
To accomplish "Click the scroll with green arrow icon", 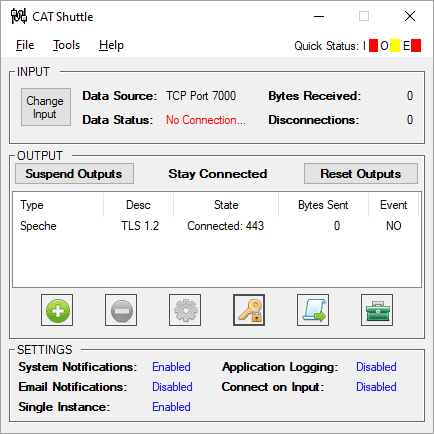I will [x=313, y=310].
